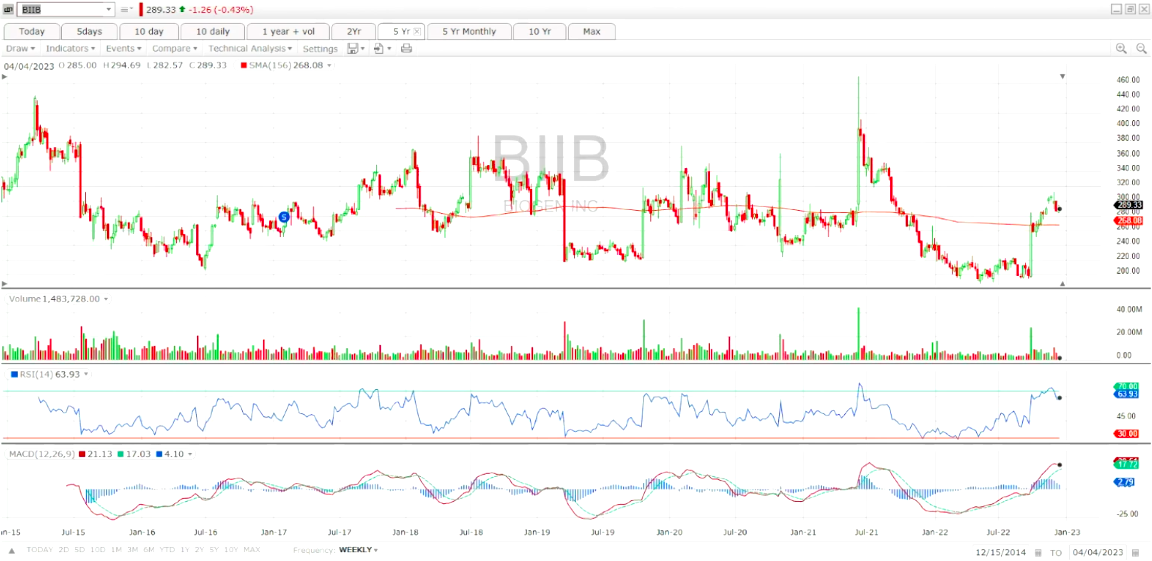Viewport: 1152px width, 561px height.
Task: Open the export icon dropdown arrow
Action: coord(389,48)
